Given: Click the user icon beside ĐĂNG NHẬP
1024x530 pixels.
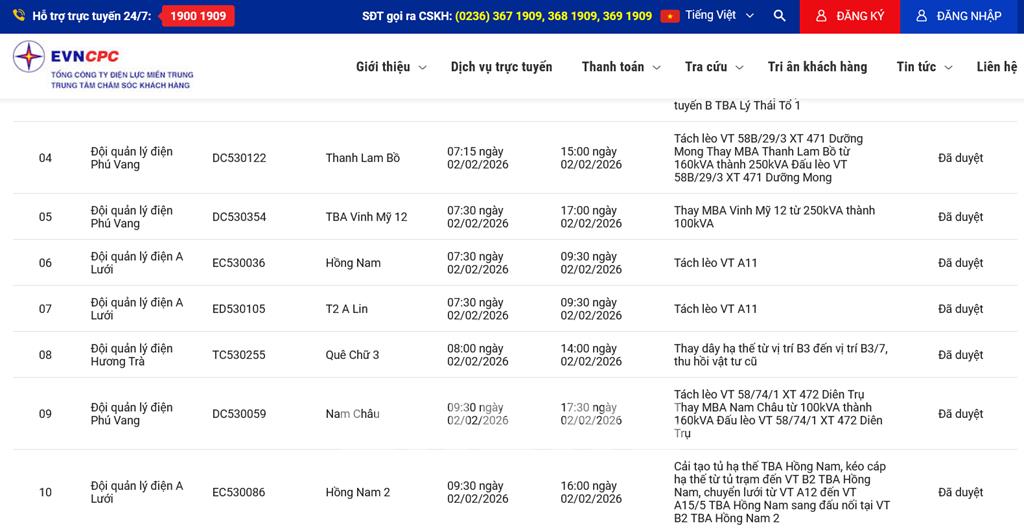Looking at the screenshot, I should [x=921, y=16].
